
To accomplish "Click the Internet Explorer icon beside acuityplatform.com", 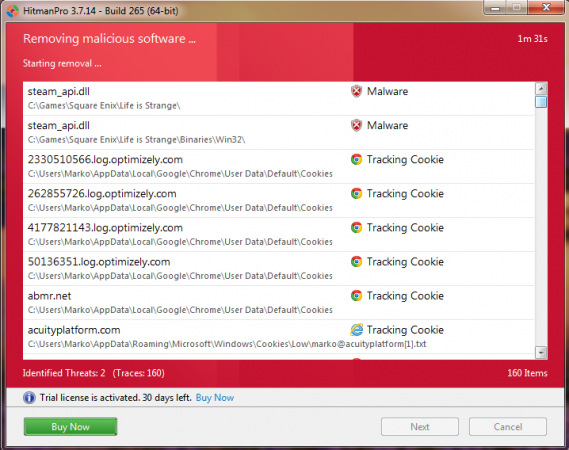I will (356, 330).
